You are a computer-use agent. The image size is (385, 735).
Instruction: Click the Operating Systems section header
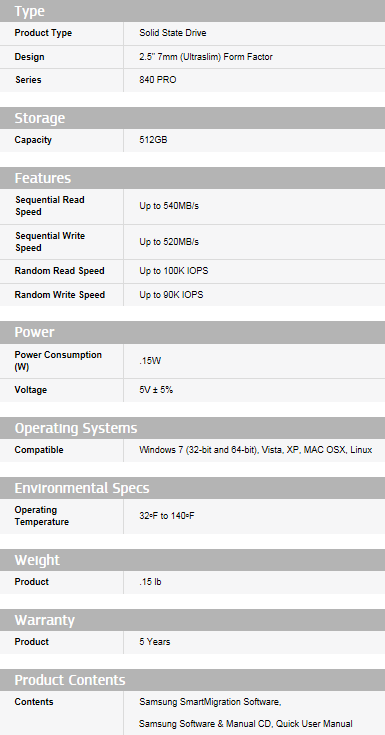click(192, 428)
